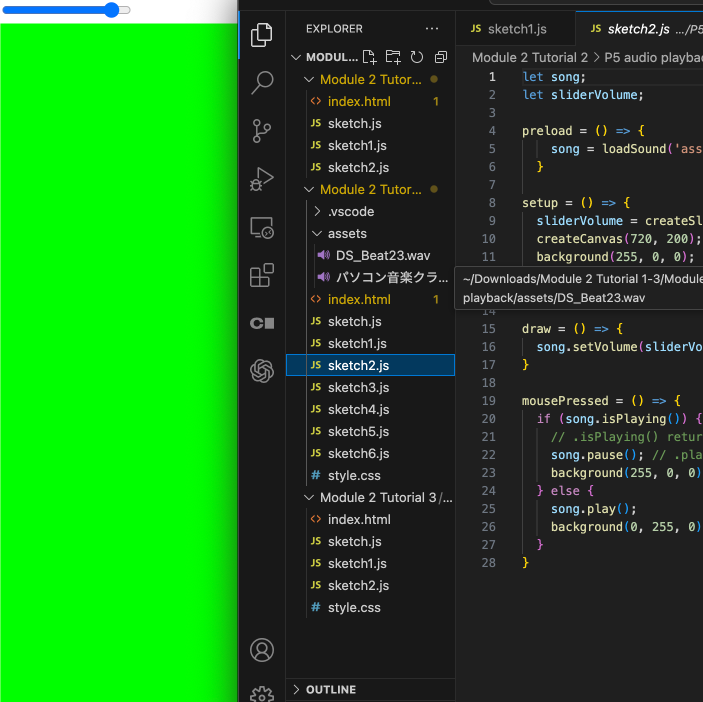703x702 pixels.
Task: Open sketch1.js in Module 2 Tutorial 3
Action: point(370,563)
